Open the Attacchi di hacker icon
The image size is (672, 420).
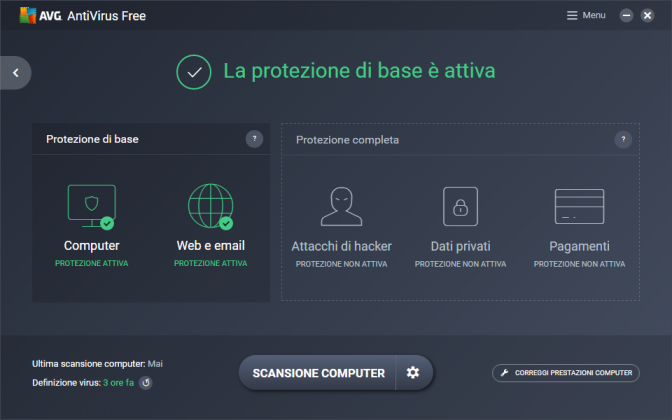[x=342, y=206]
